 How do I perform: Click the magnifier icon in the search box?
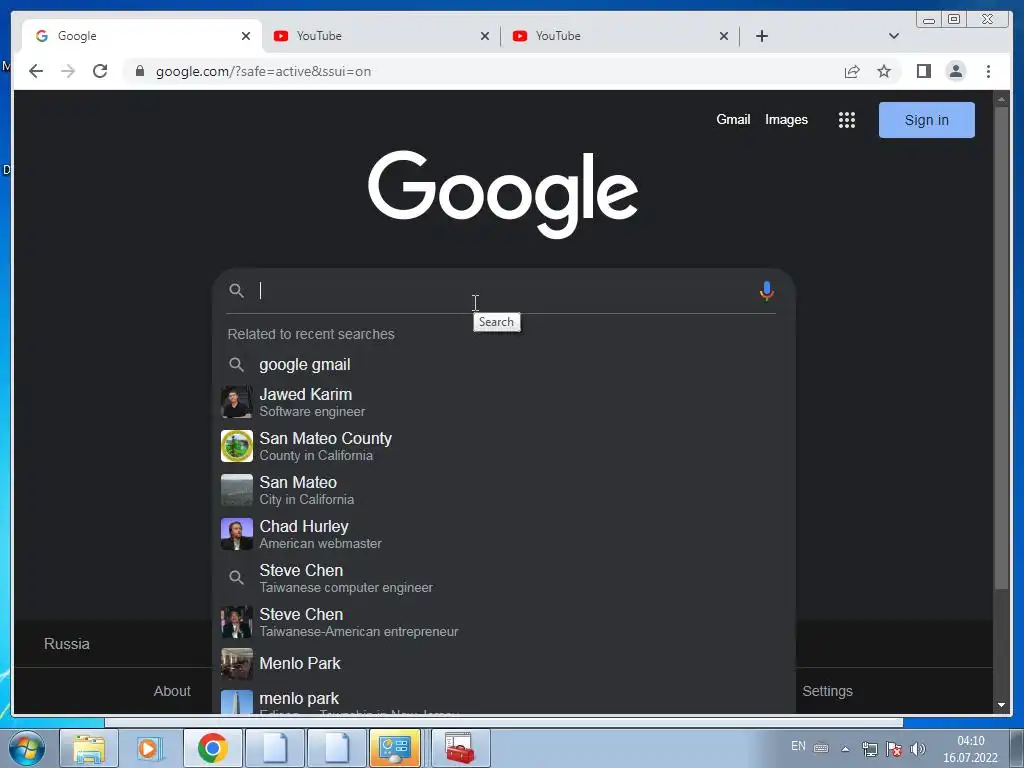(236, 291)
